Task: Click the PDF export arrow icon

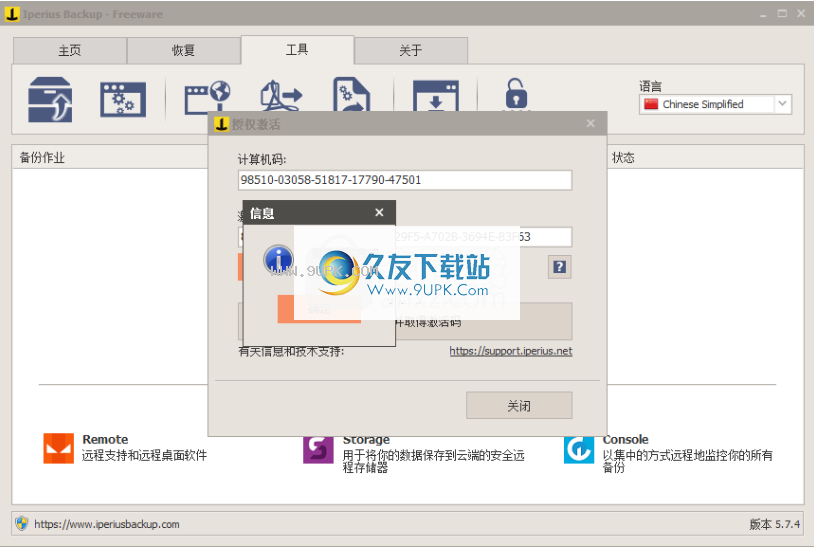Action: (x=281, y=95)
